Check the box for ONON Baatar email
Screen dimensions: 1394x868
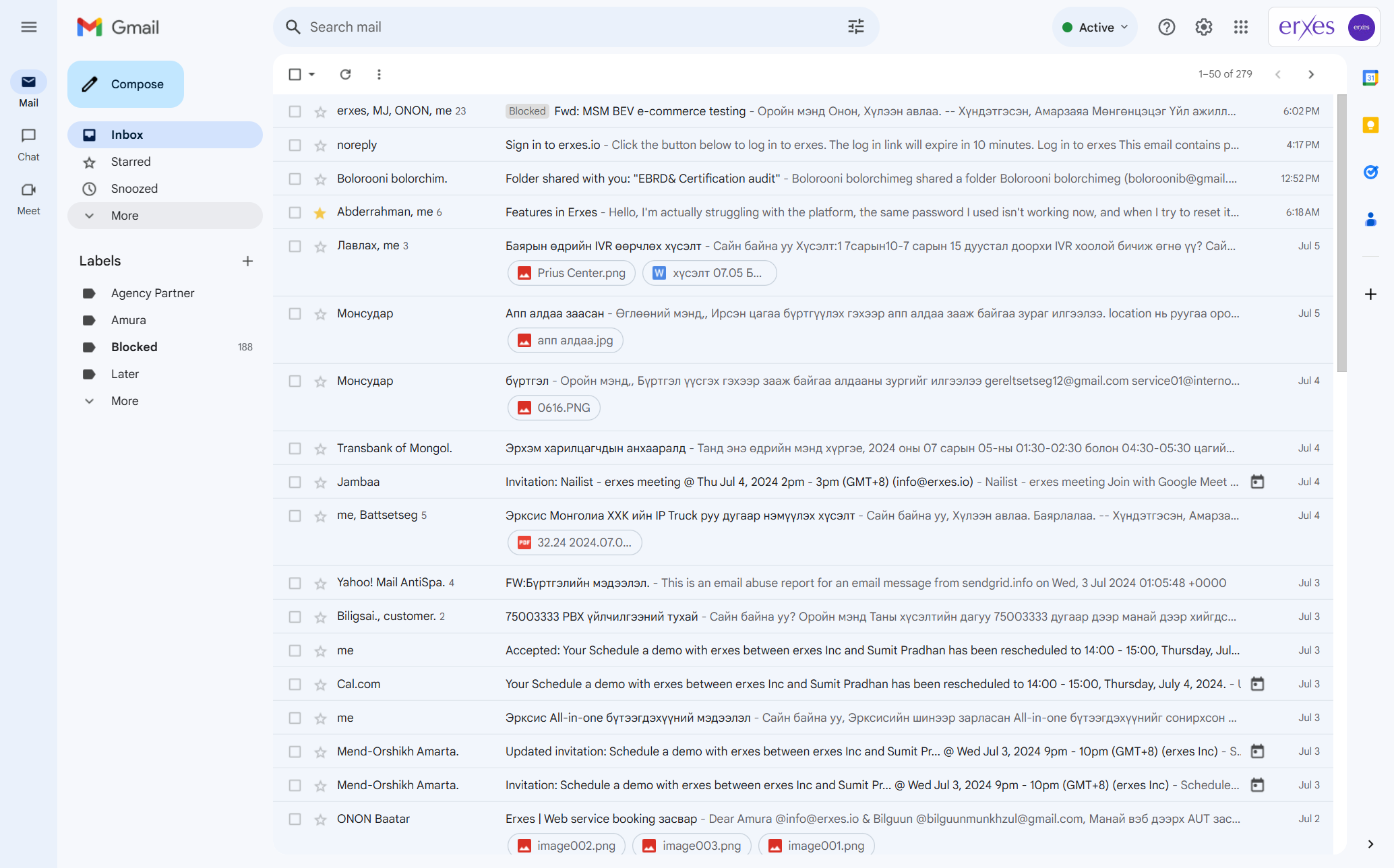295,819
